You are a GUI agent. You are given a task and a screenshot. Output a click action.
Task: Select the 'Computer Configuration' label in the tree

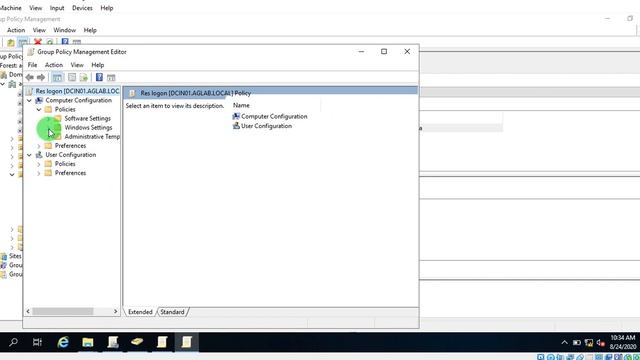pos(78,100)
